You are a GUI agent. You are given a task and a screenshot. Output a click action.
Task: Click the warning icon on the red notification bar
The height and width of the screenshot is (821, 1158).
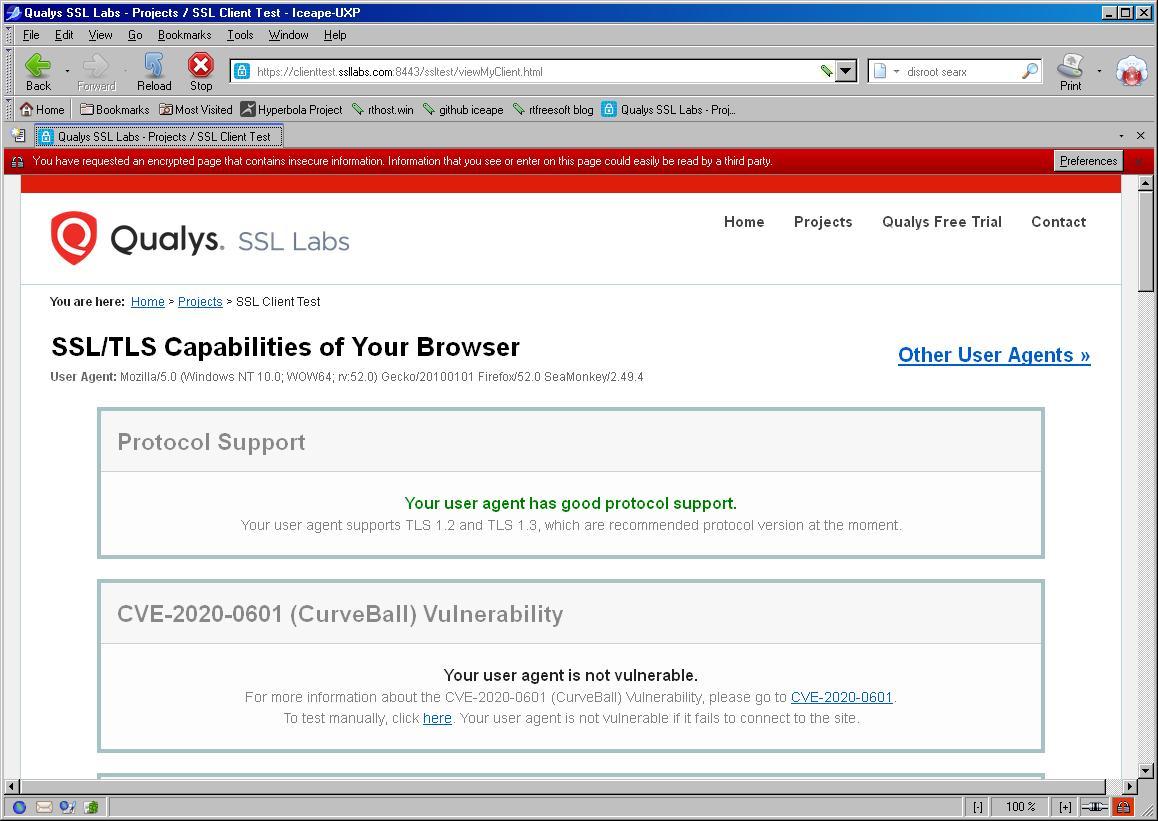pos(18,161)
